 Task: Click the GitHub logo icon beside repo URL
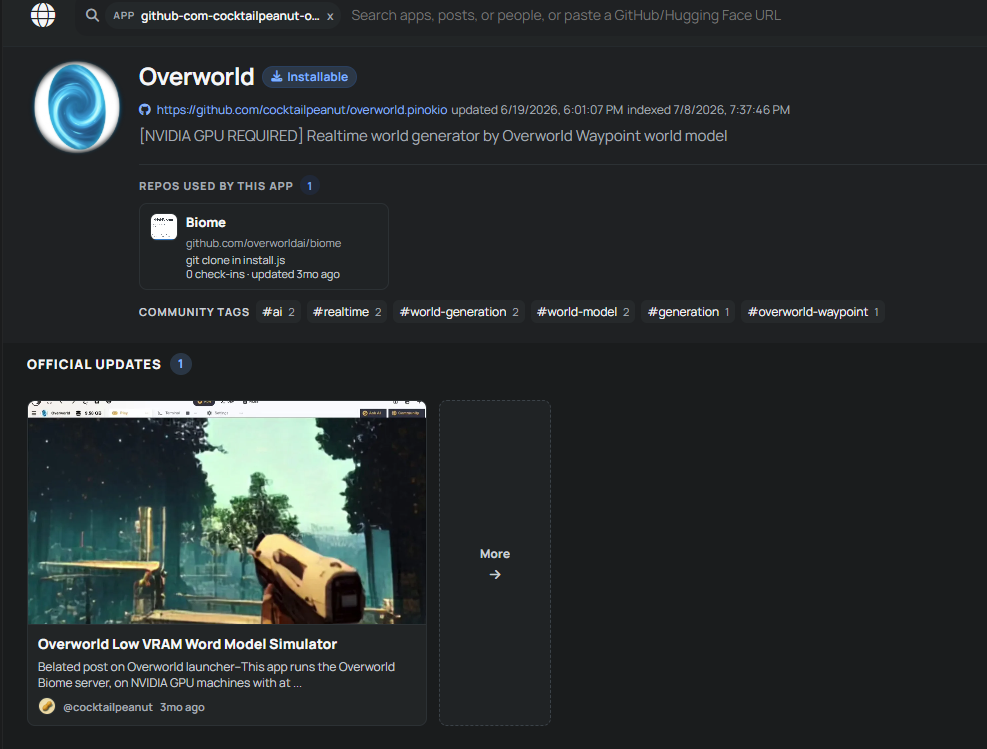(145, 110)
